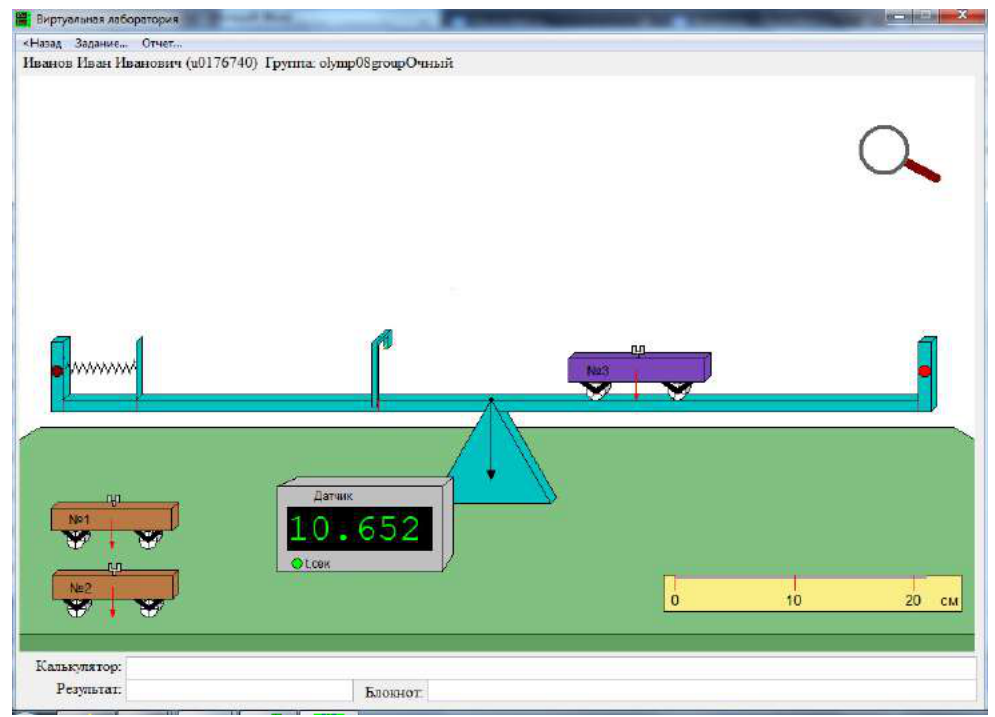Focus the Блокнот text field
Screen dimensions: 995x717
[702, 691]
